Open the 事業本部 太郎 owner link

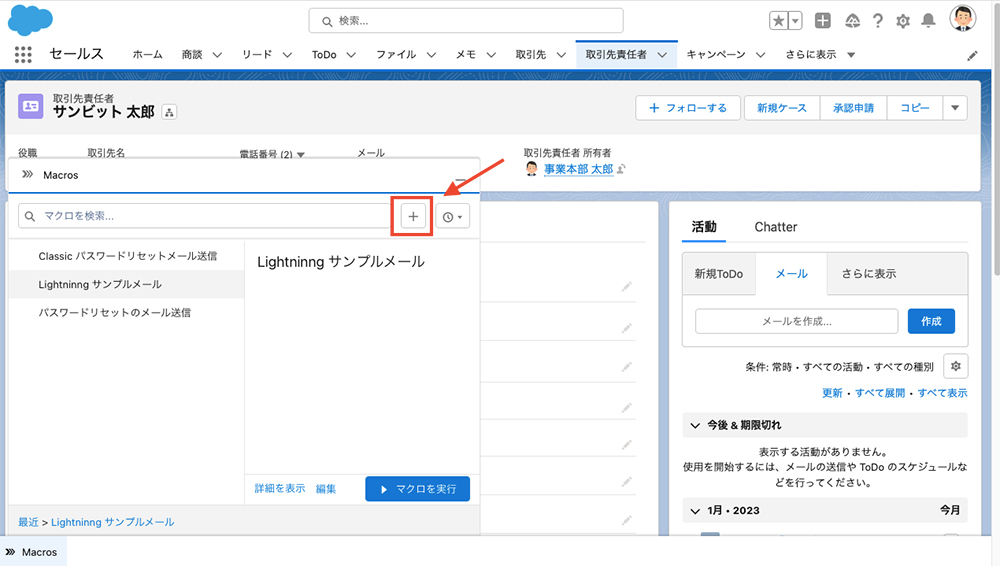(x=578, y=169)
